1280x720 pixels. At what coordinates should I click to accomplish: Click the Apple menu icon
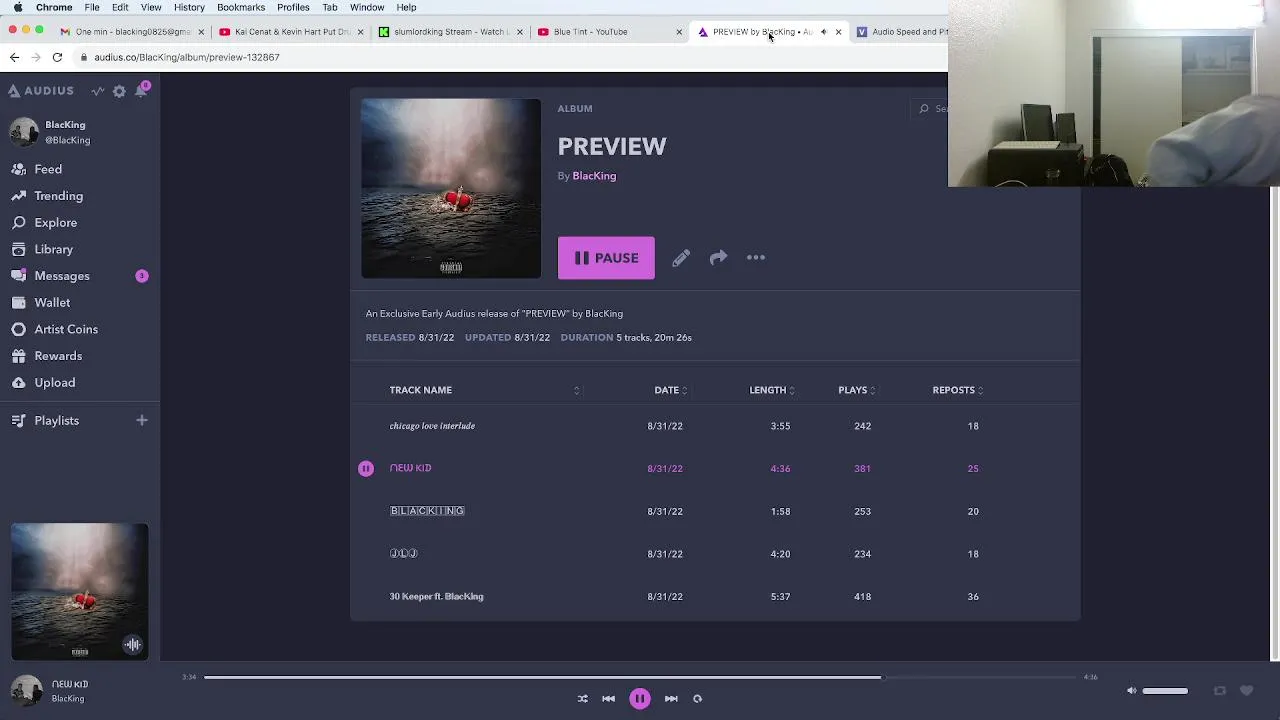[17, 7]
